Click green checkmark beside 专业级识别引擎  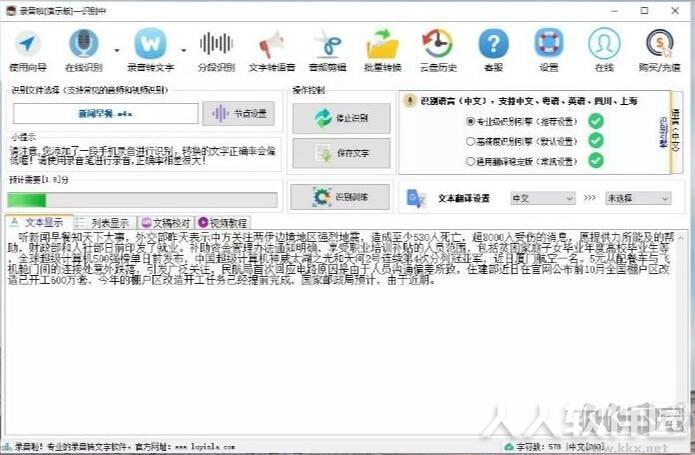596,121
